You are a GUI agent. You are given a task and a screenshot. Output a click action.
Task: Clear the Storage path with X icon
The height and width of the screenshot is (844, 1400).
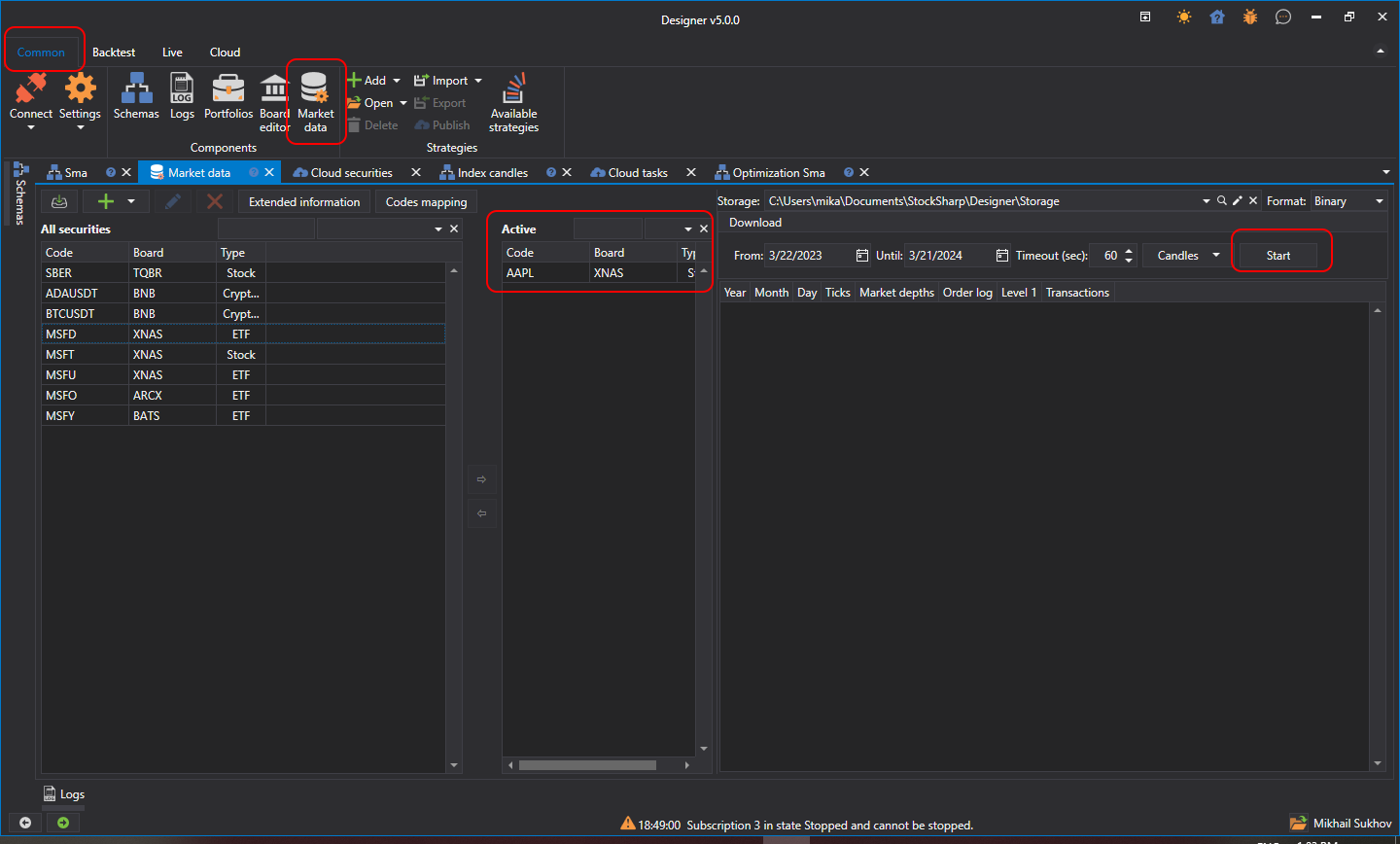click(1253, 200)
